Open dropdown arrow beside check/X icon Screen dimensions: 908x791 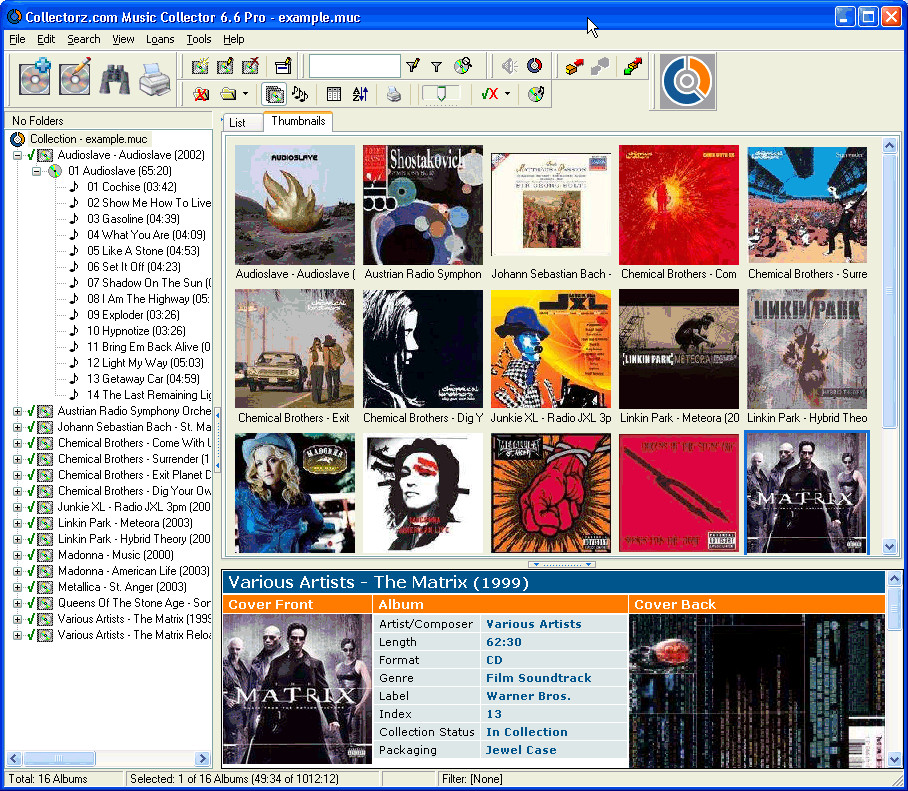[x=507, y=94]
